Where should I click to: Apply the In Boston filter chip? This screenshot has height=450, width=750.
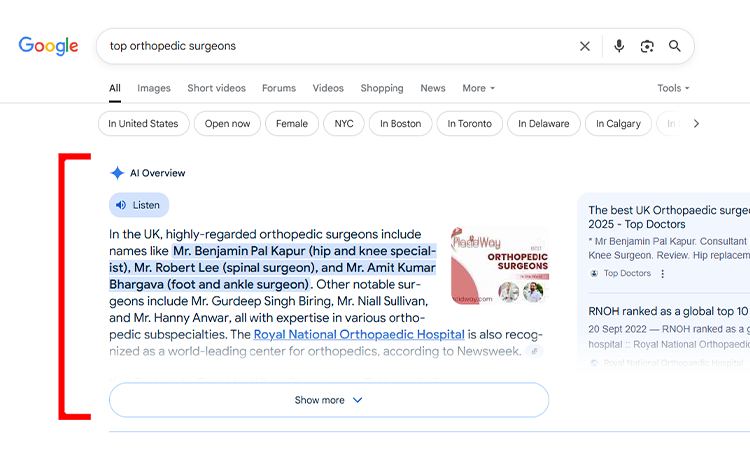pos(400,123)
